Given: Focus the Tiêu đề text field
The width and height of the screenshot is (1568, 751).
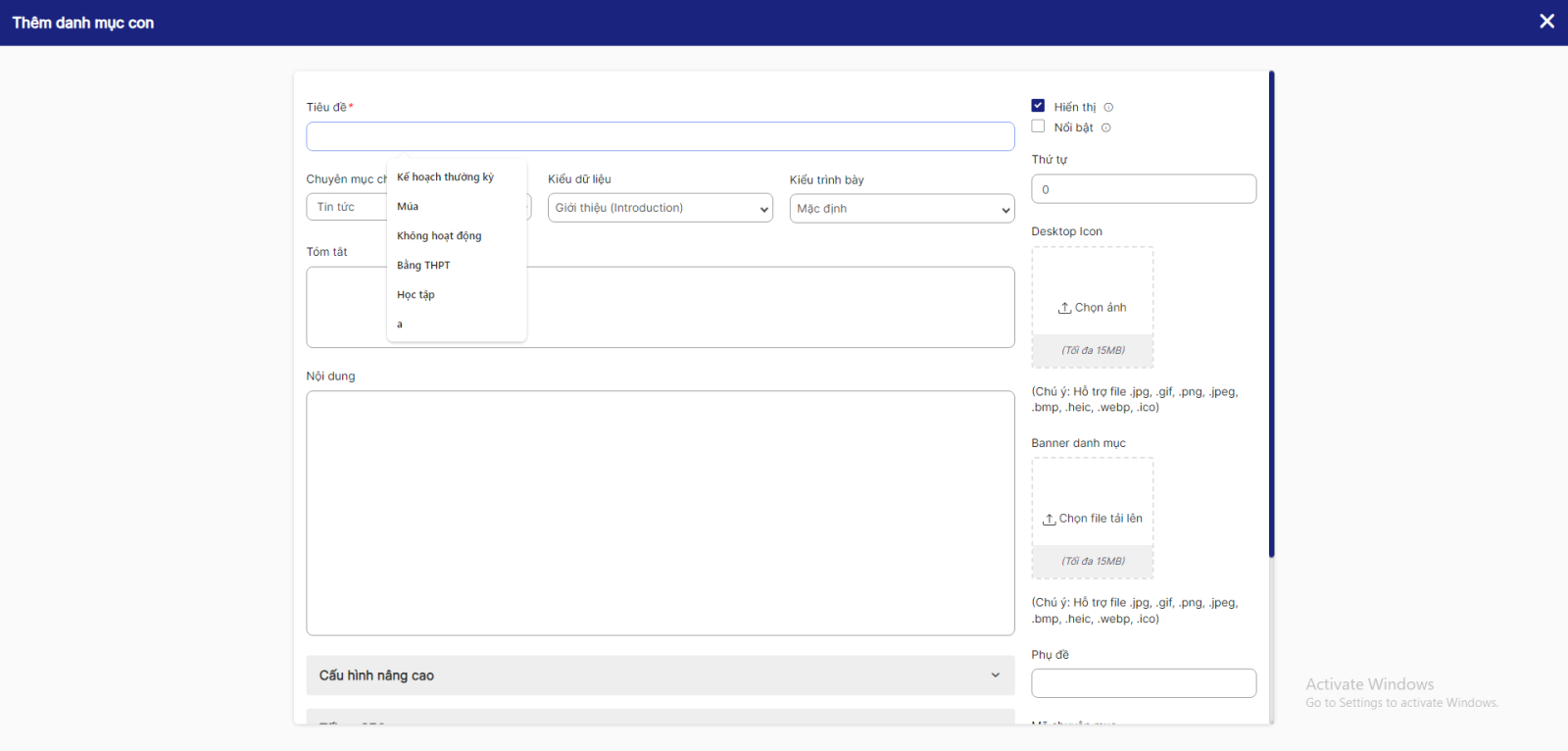Looking at the screenshot, I should click(660, 137).
